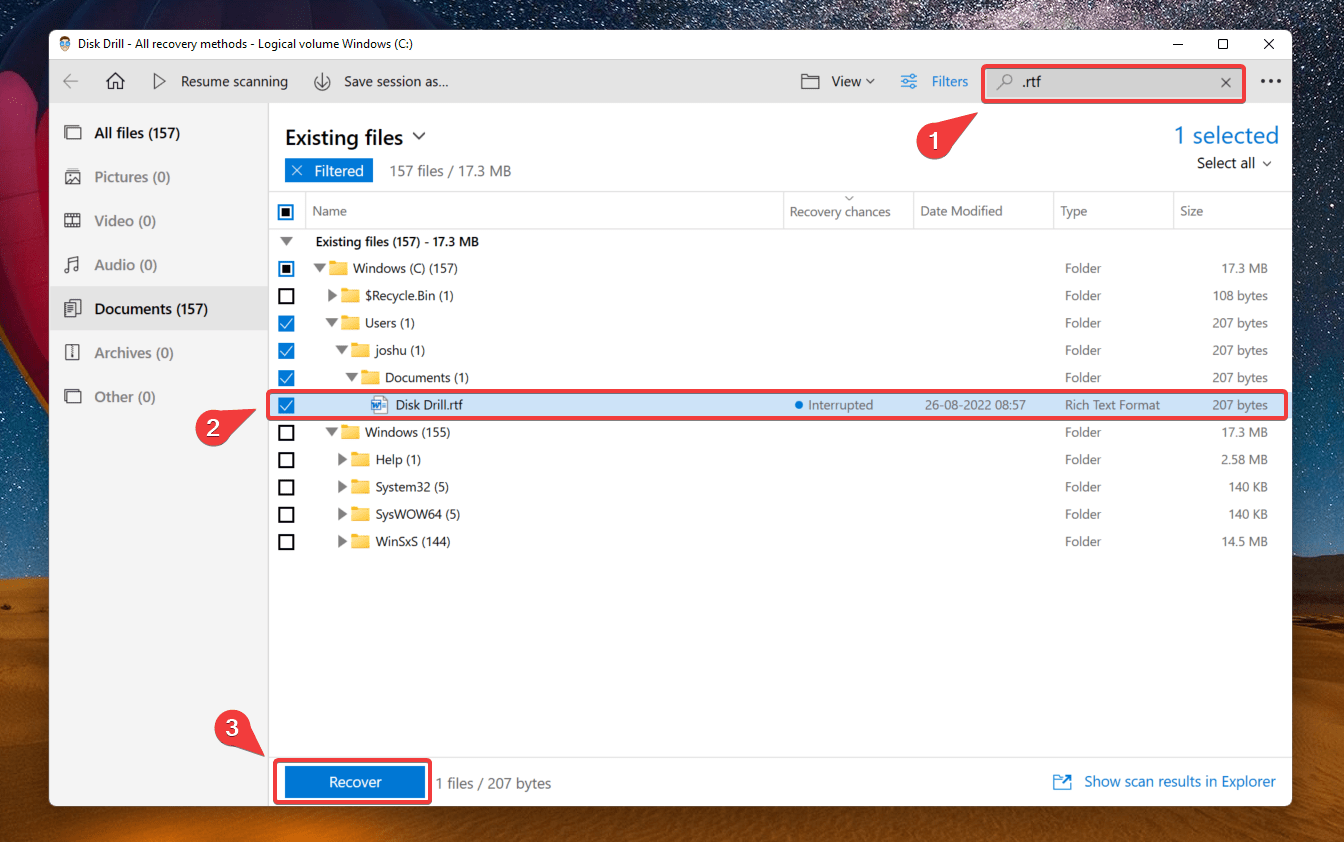The width and height of the screenshot is (1344, 842).
Task: Expand the $Recycle.Bin (1) folder
Action: coord(333,296)
